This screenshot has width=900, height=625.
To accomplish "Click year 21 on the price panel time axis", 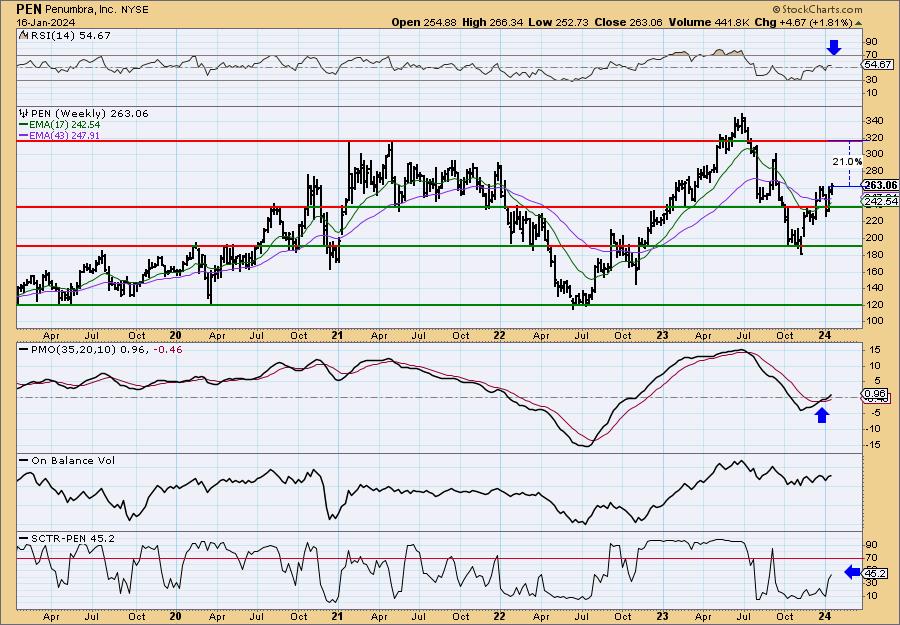I will pos(337,336).
